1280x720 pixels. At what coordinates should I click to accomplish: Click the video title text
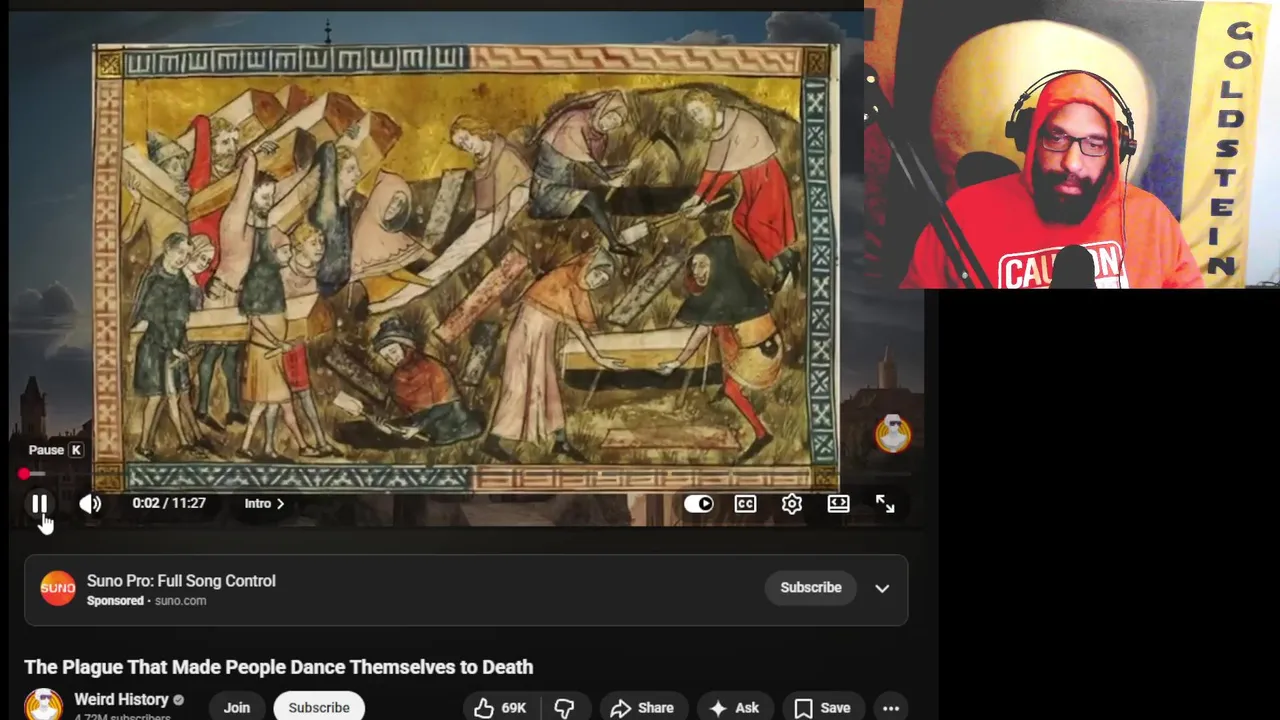point(278,667)
